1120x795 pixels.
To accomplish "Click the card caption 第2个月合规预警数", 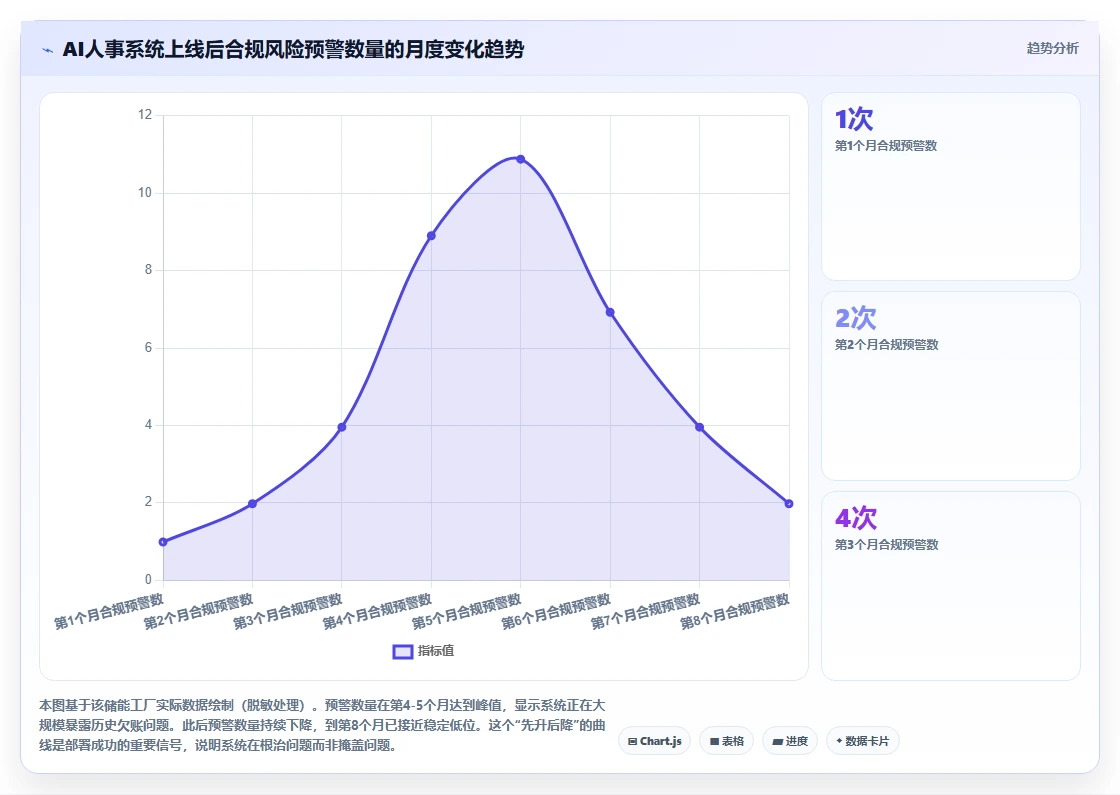I will click(x=886, y=345).
